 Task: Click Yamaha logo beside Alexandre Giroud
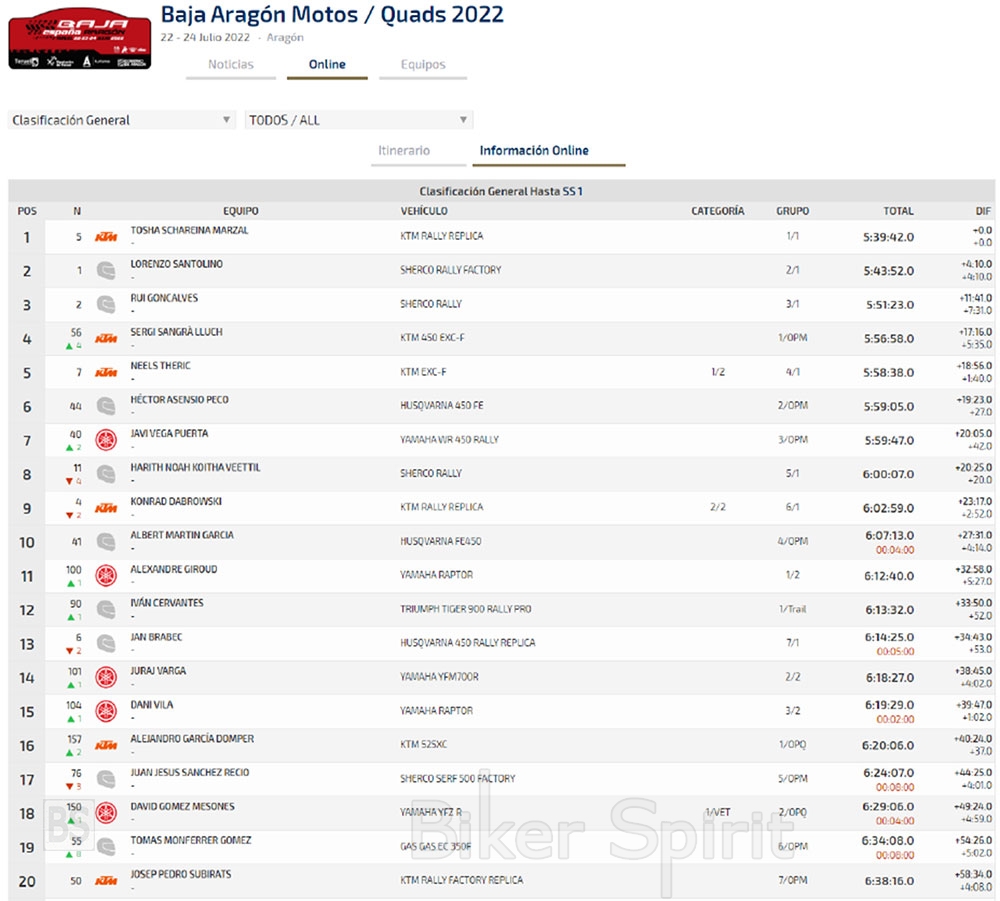[x=105, y=576]
